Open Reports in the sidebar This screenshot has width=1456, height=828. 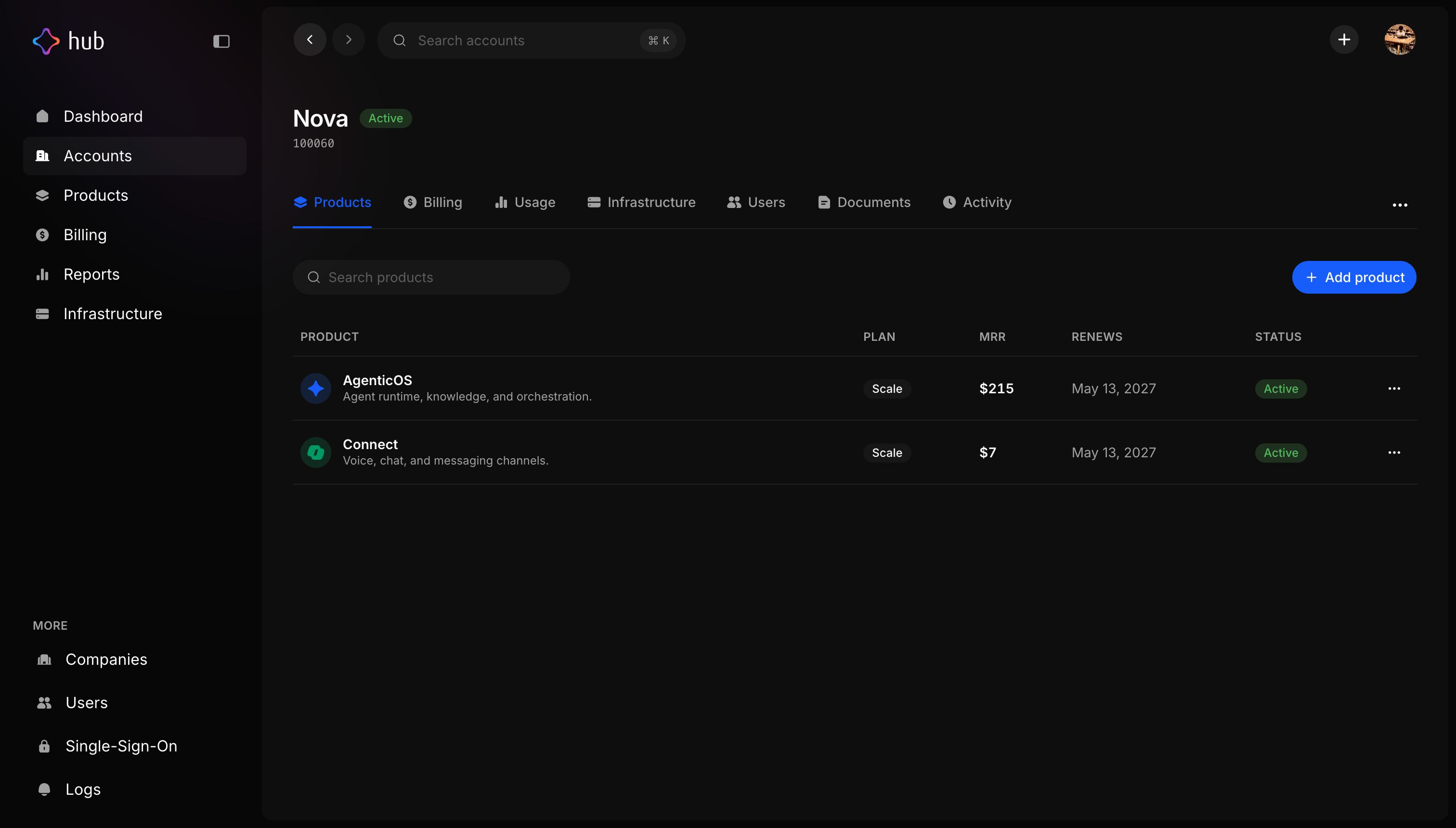click(x=135, y=274)
